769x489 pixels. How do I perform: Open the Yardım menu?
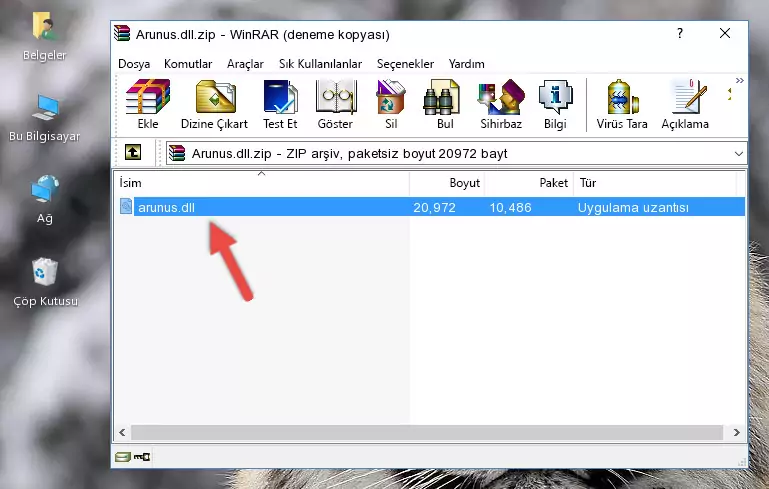tap(466, 64)
